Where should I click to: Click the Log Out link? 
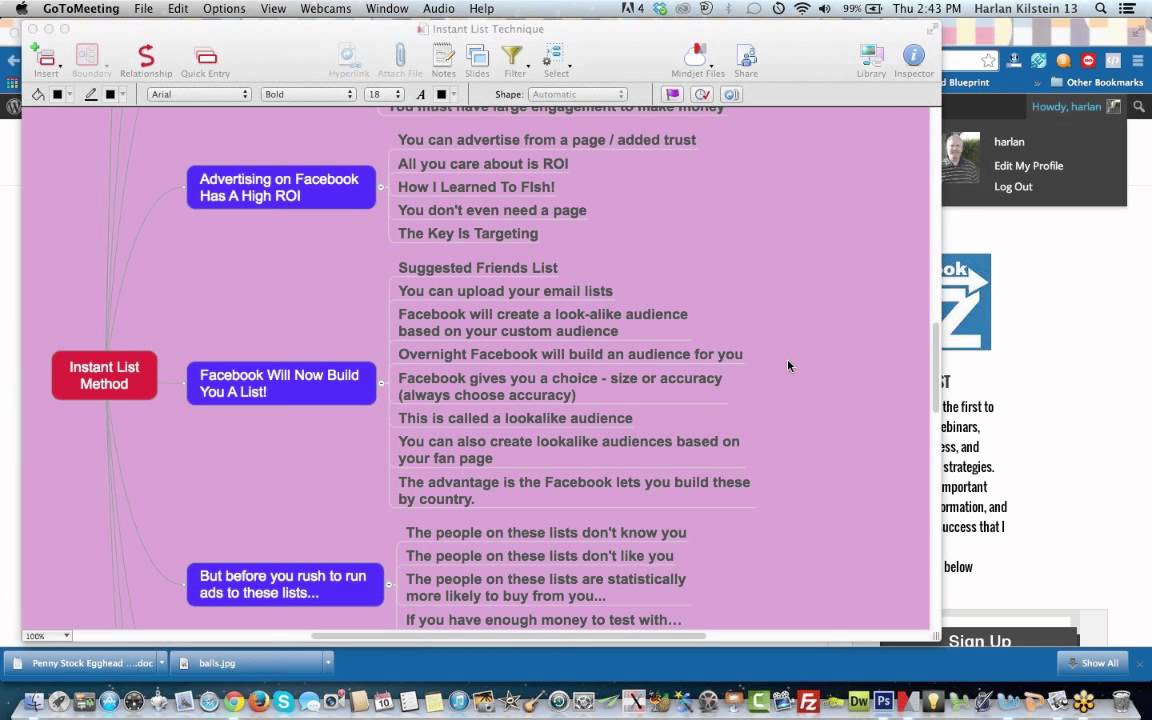1013,187
